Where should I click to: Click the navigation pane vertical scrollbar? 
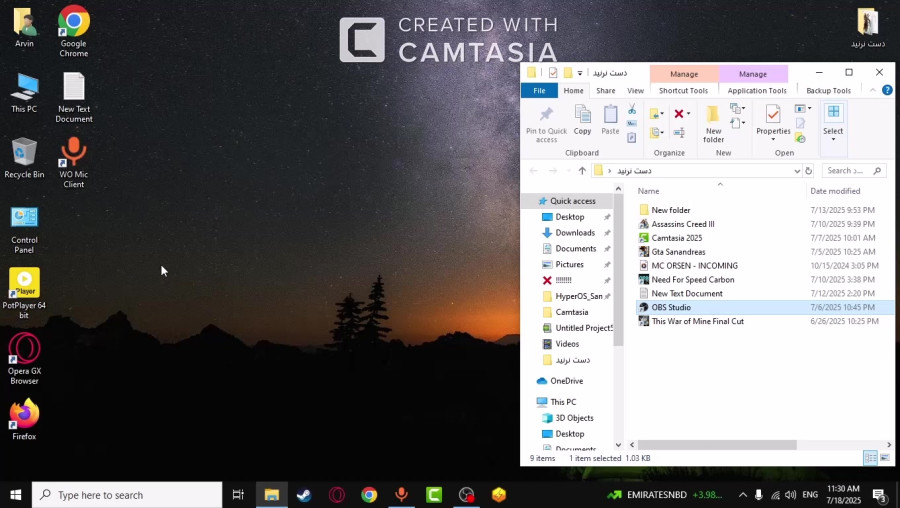click(x=618, y=270)
